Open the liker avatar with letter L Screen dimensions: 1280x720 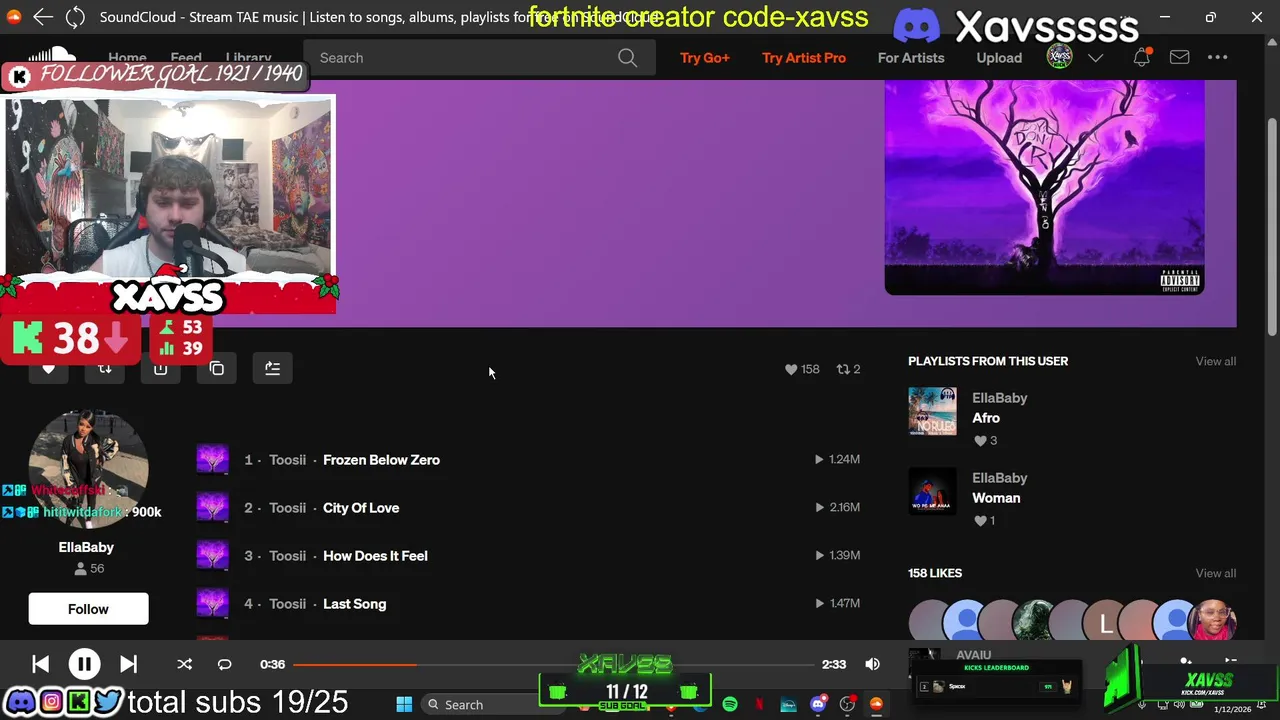click(1105, 623)
